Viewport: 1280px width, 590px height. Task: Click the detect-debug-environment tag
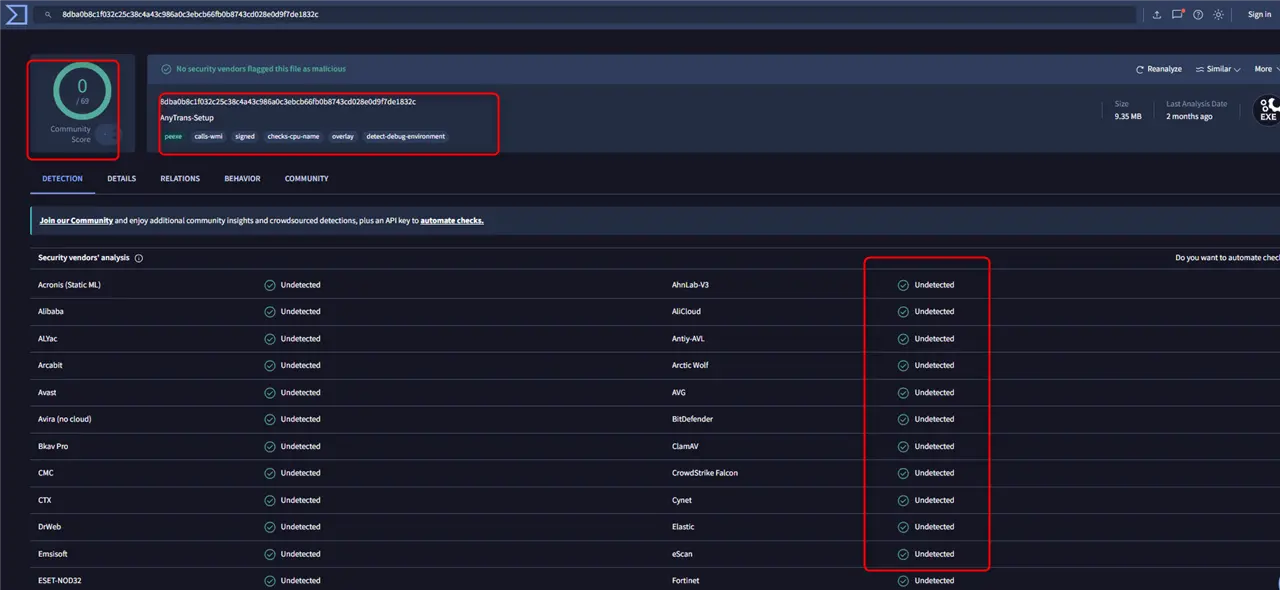coord(406,136)
